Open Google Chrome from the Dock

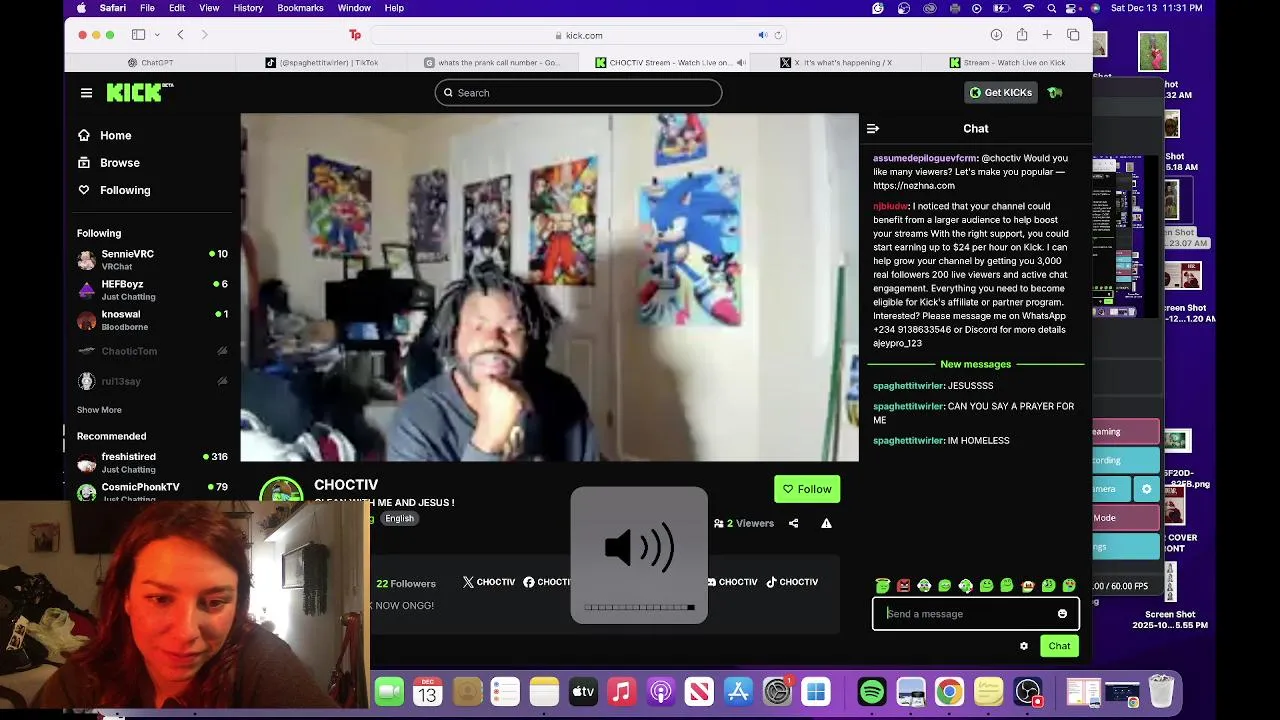coord(949,691)
